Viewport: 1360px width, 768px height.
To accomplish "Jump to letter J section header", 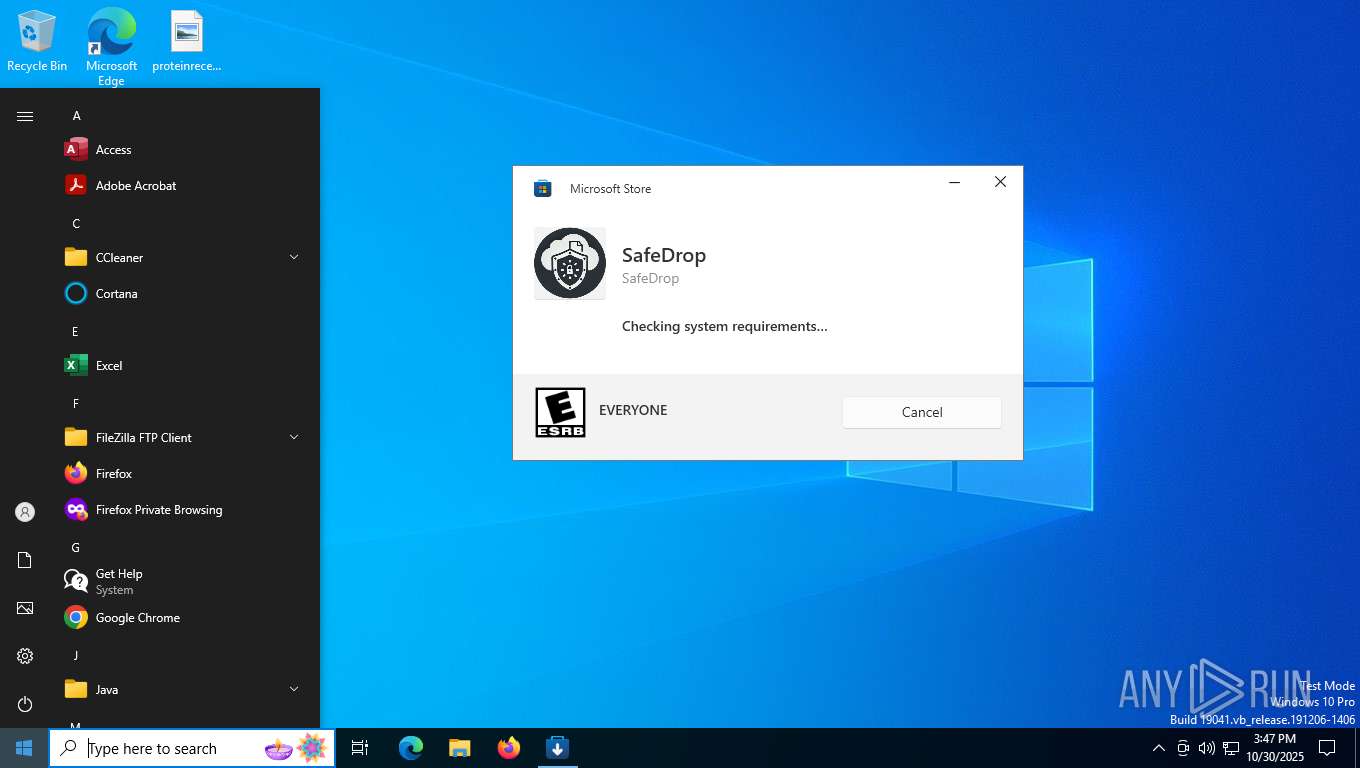I will (75, 656).
